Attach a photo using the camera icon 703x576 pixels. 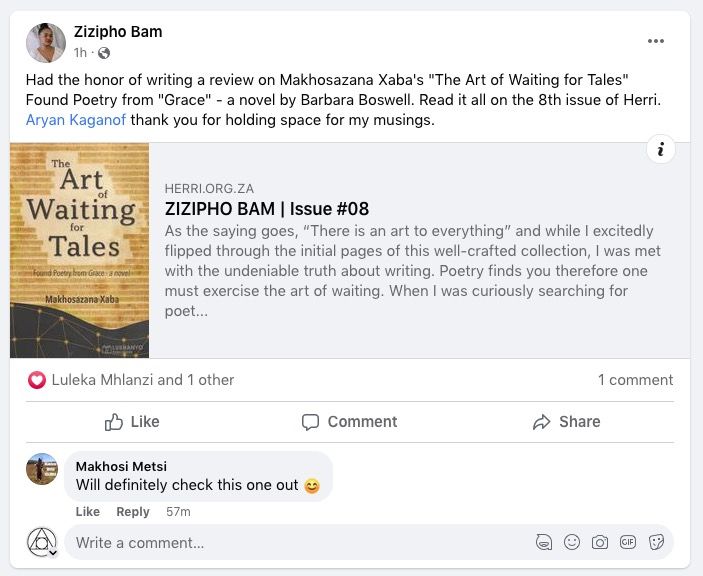[600, 542]
